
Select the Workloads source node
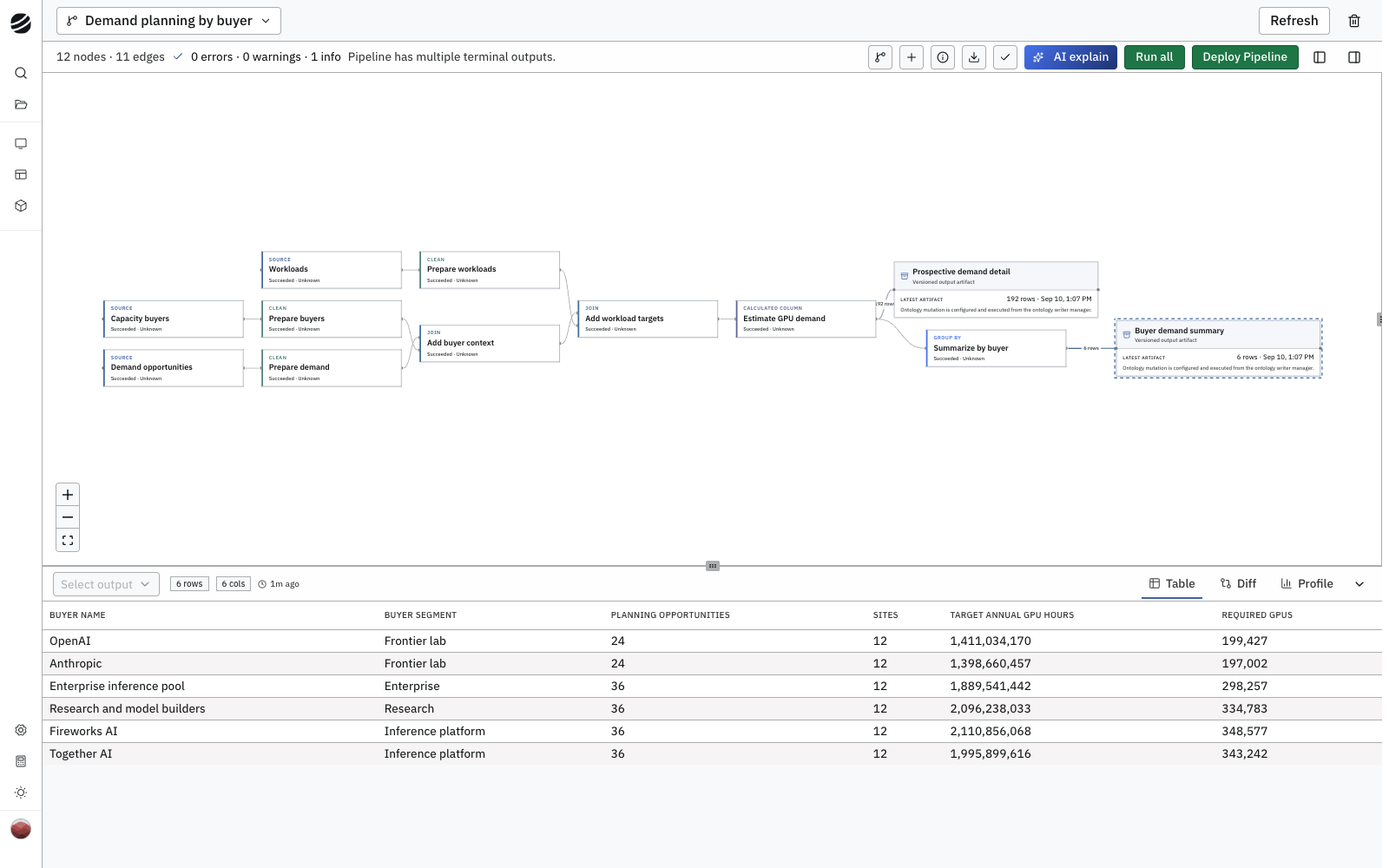pyautogui.click(x=332, y=270)
